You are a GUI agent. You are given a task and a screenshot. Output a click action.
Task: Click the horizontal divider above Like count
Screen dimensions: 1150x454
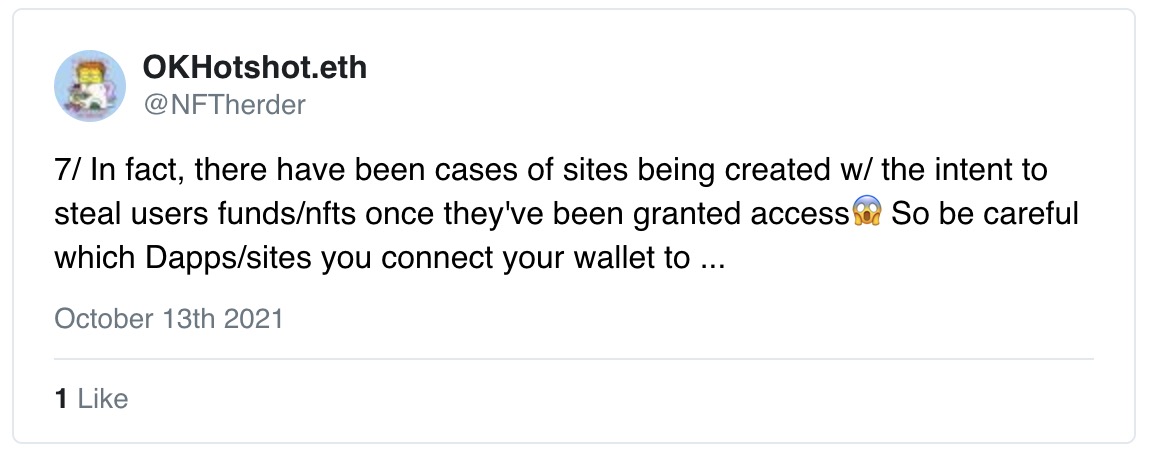tap(574, 359)
